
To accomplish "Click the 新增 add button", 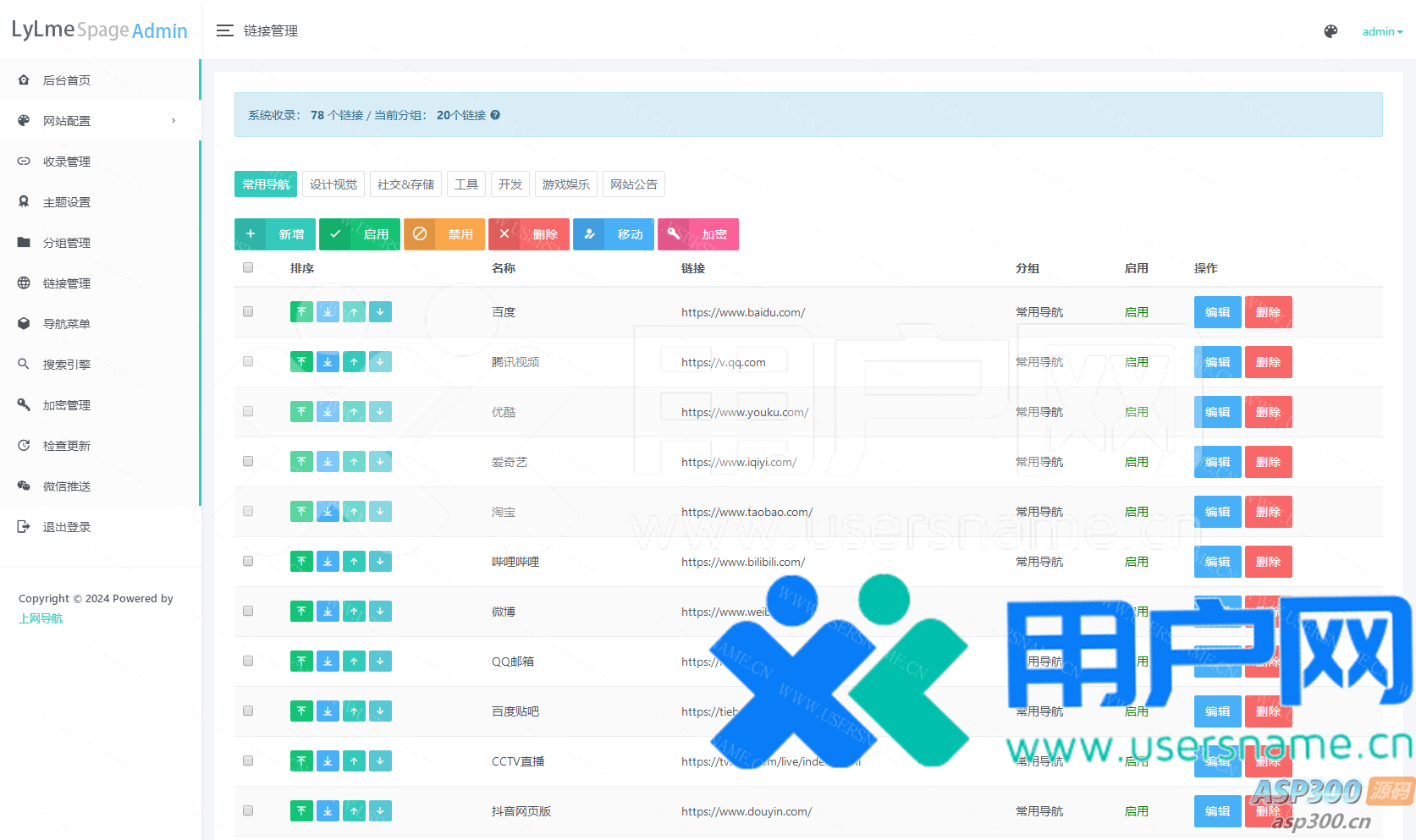I will 275,234.
